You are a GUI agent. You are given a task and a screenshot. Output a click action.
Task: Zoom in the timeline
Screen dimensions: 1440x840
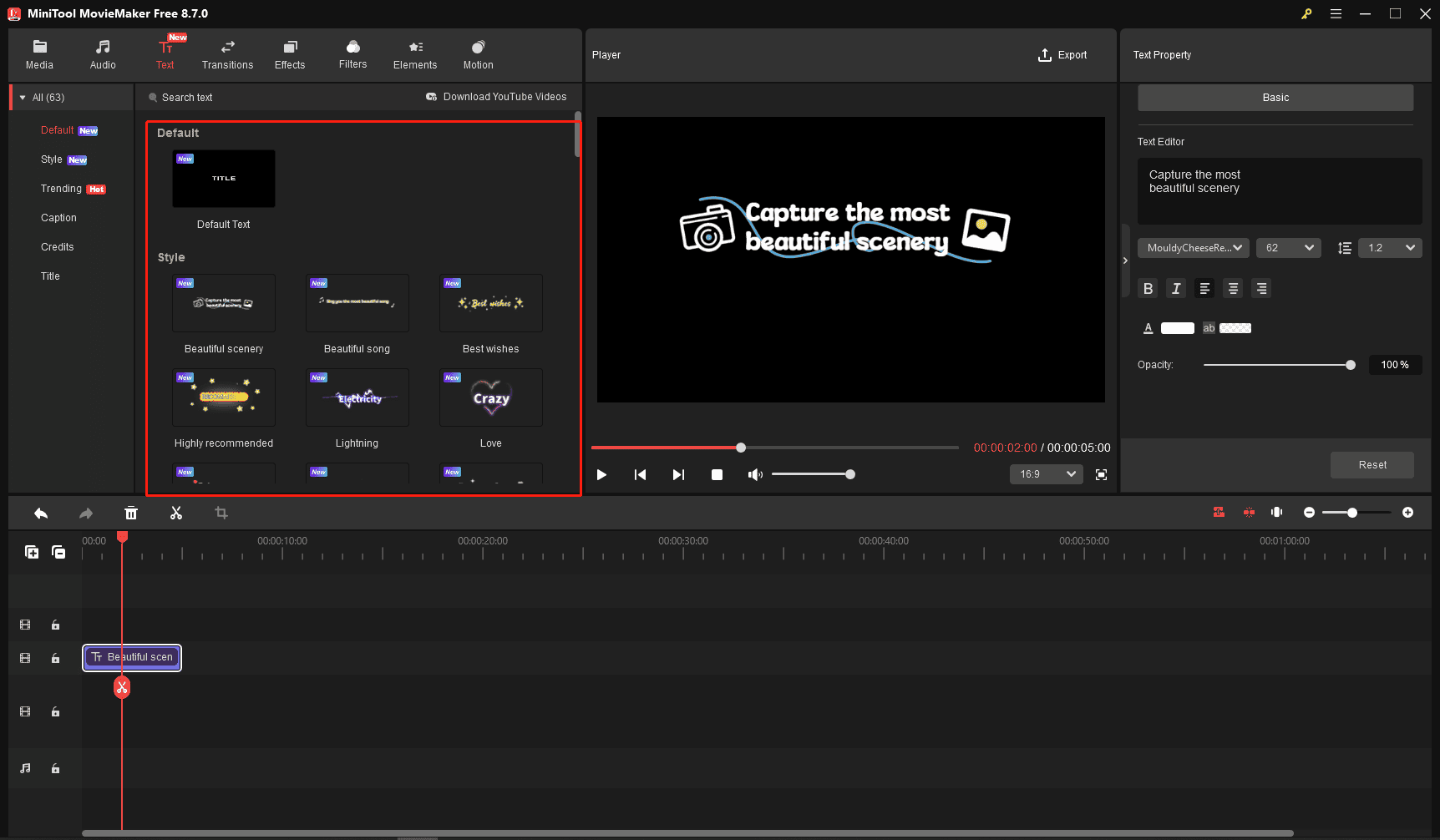(x=1407, y=513)
